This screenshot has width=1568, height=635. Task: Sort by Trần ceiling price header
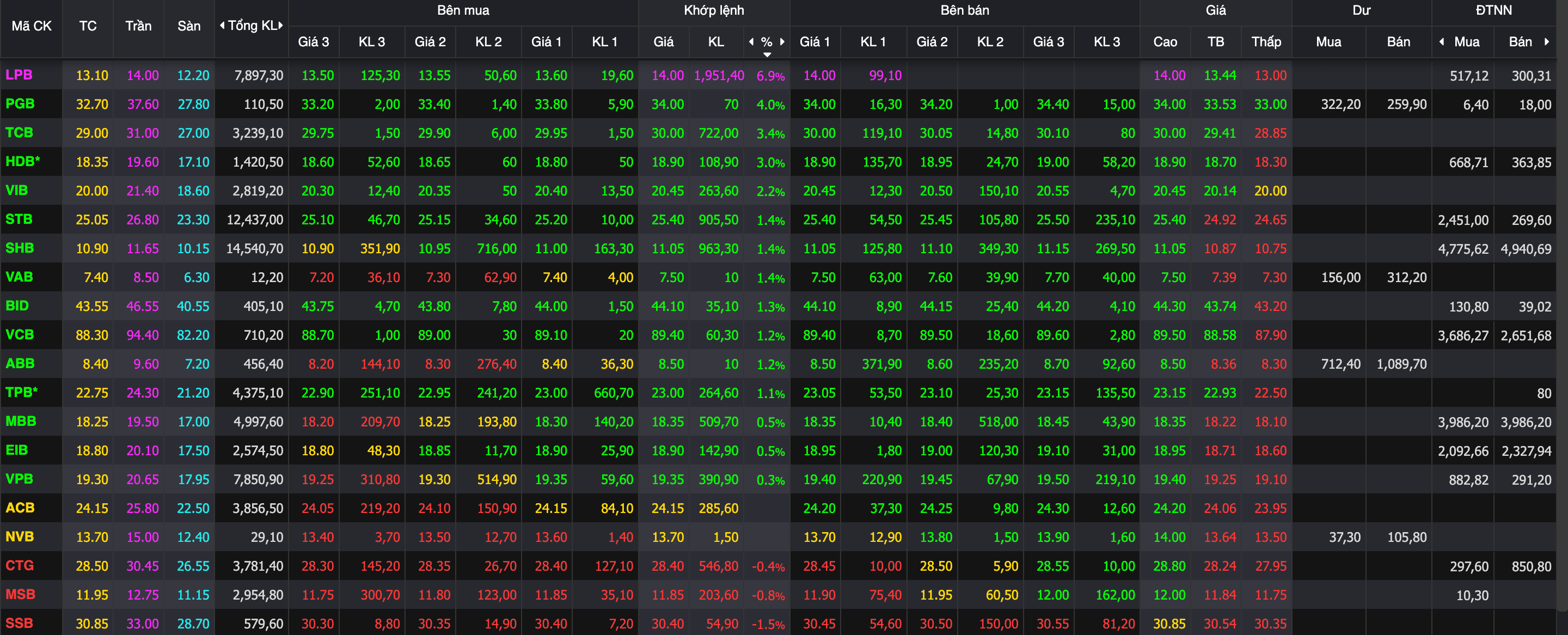click(138, 26)
